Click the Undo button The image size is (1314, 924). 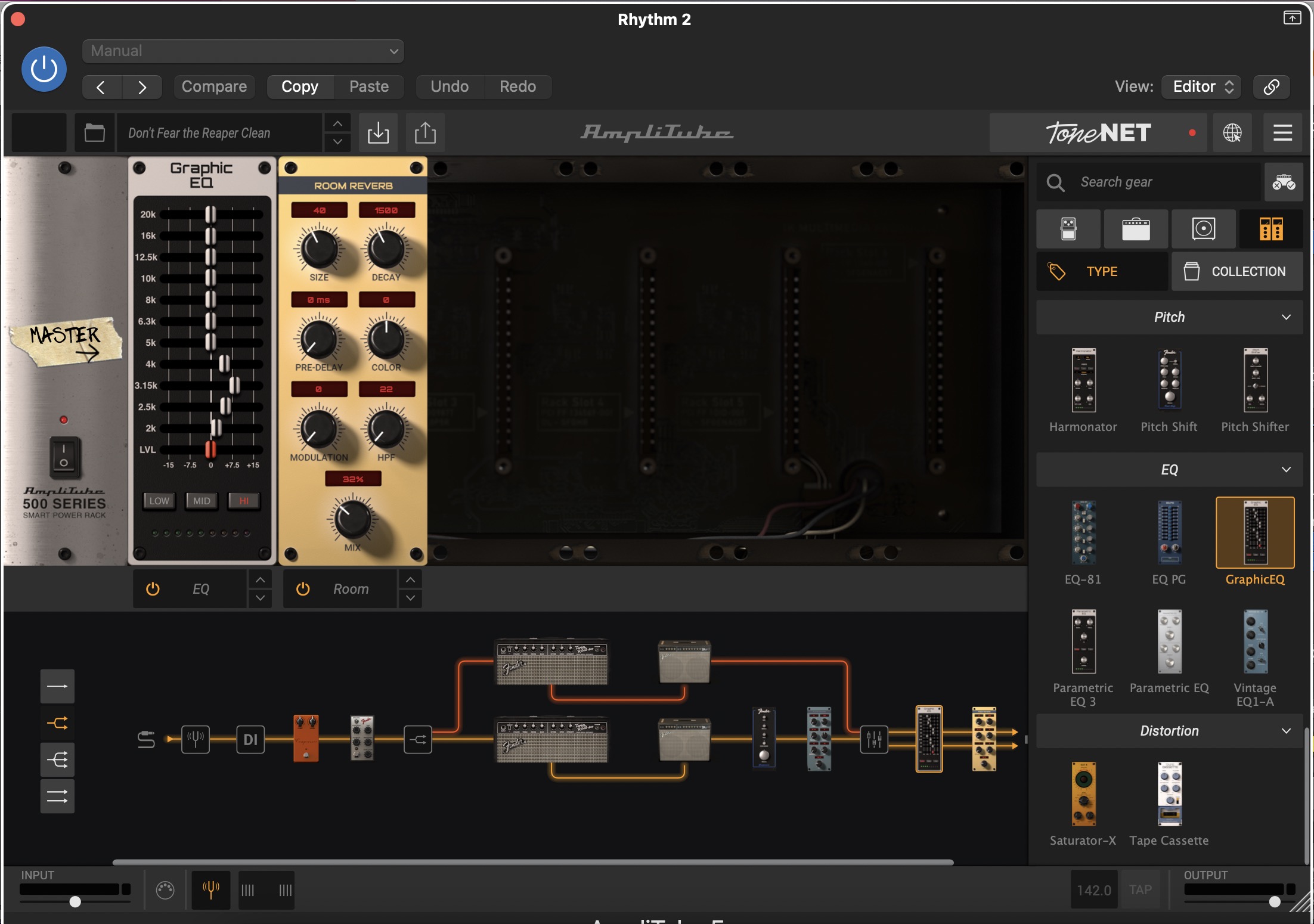[450, 87]
